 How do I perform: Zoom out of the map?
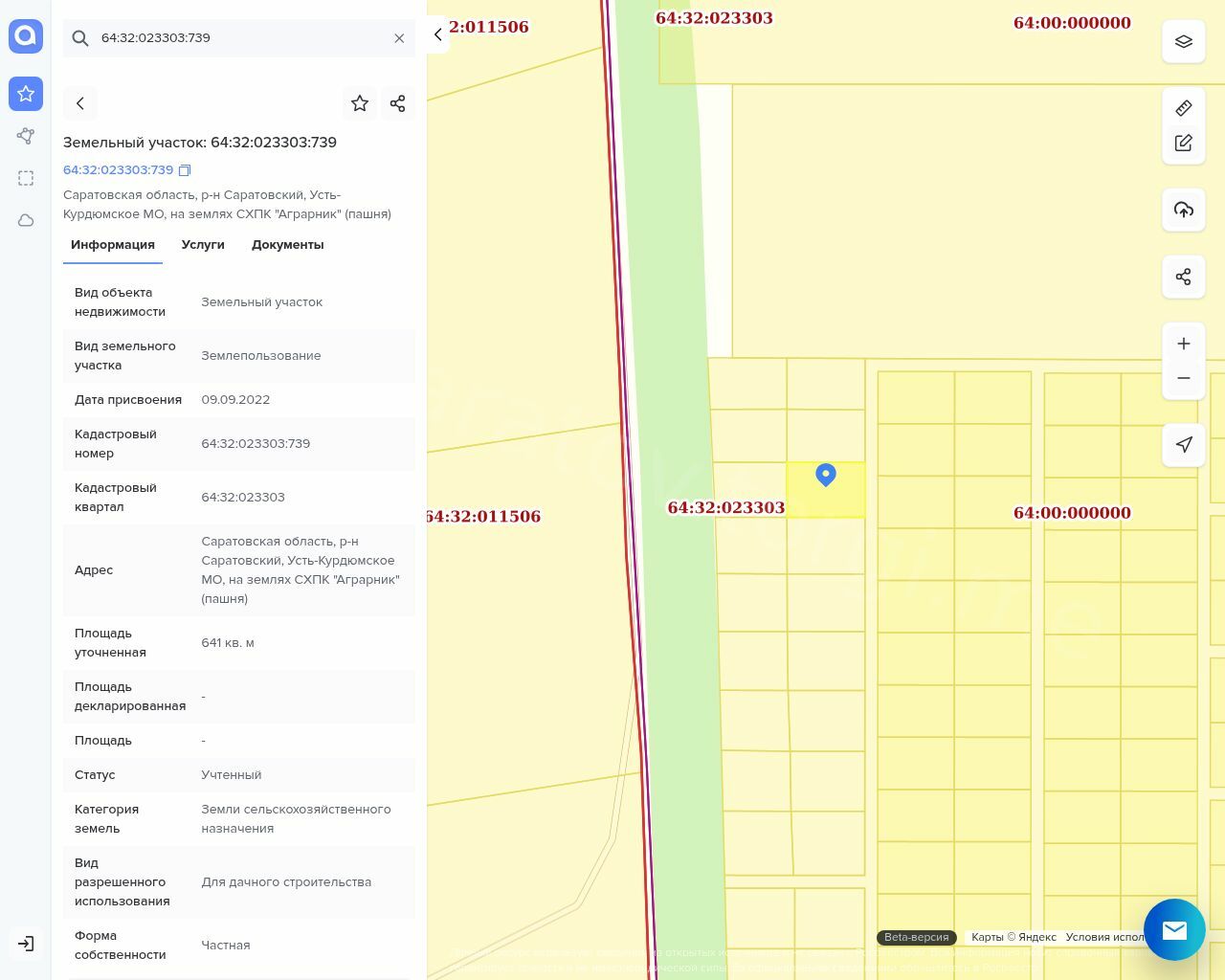pos(1183,378)
